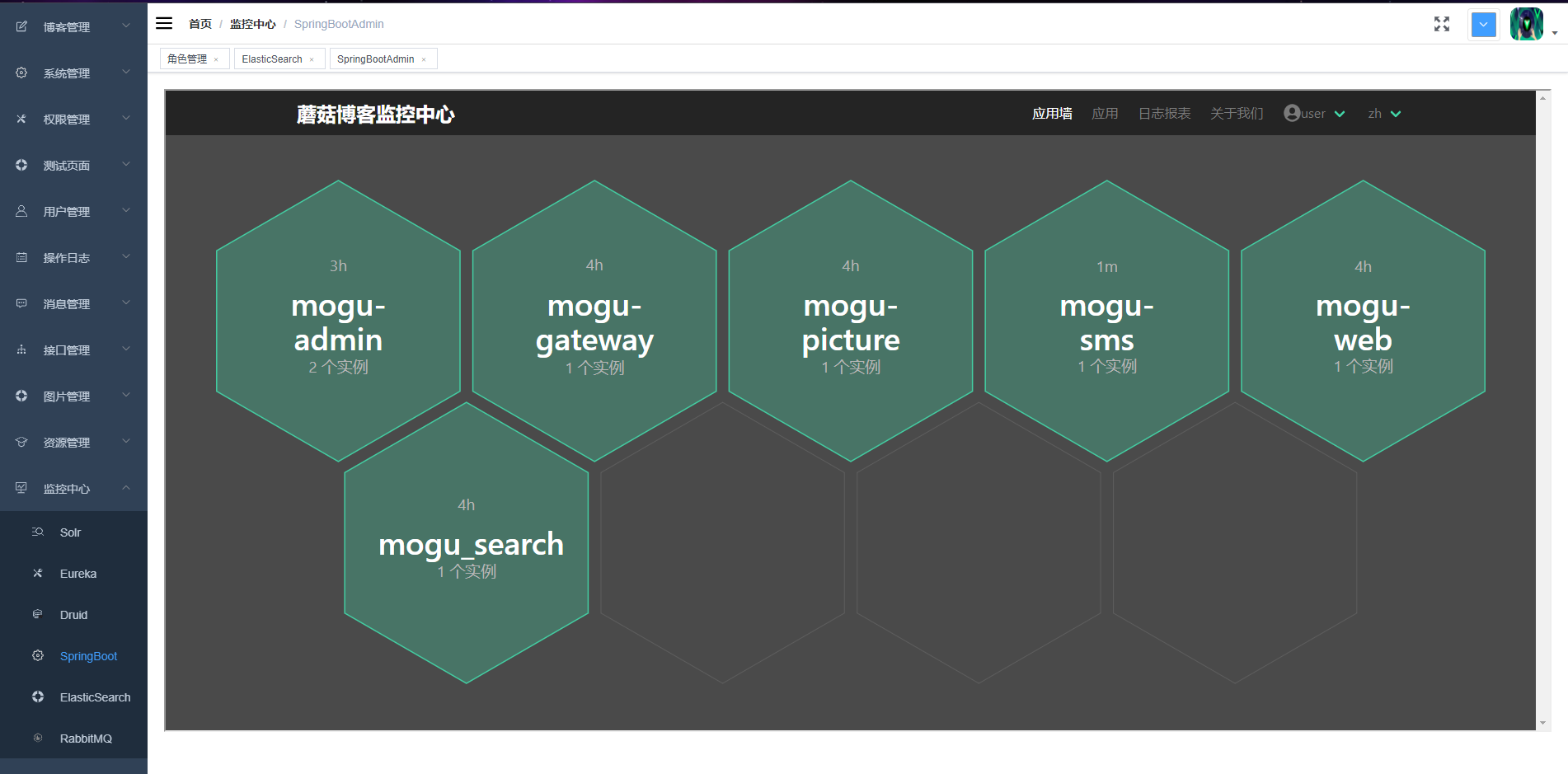Screen dimensions: 1568x774
Task: Click the RabbitMQ submenu icon
Action: tap(38, 738)
